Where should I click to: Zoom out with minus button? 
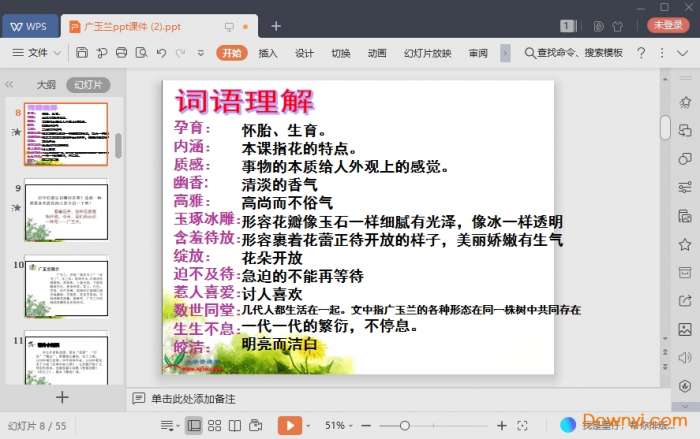(366, 426)
